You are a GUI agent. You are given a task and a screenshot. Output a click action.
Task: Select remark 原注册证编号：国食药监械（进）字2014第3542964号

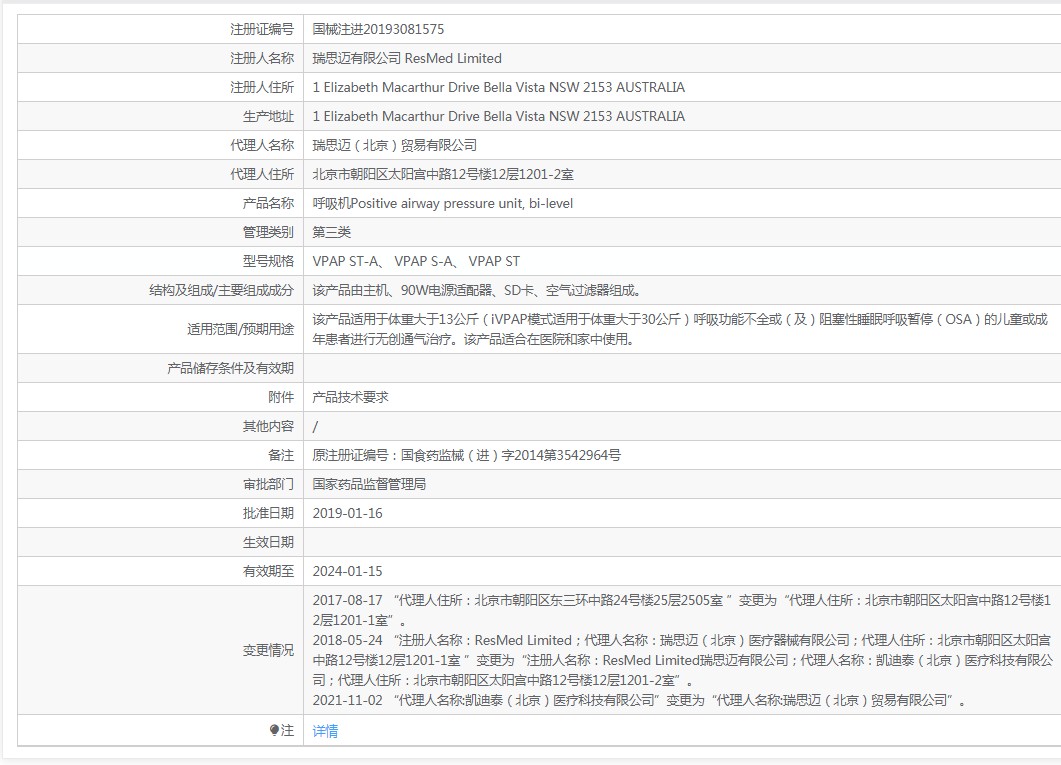coord(466,456)
